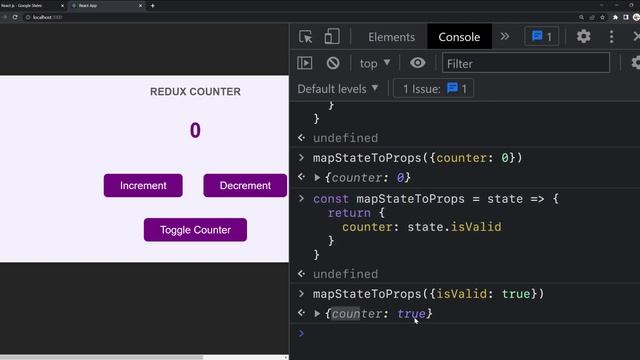Image resolution: width=640 pixels, height=360 pixels.
Task: Click the Toggle Counter button
Action: [195, 230]
